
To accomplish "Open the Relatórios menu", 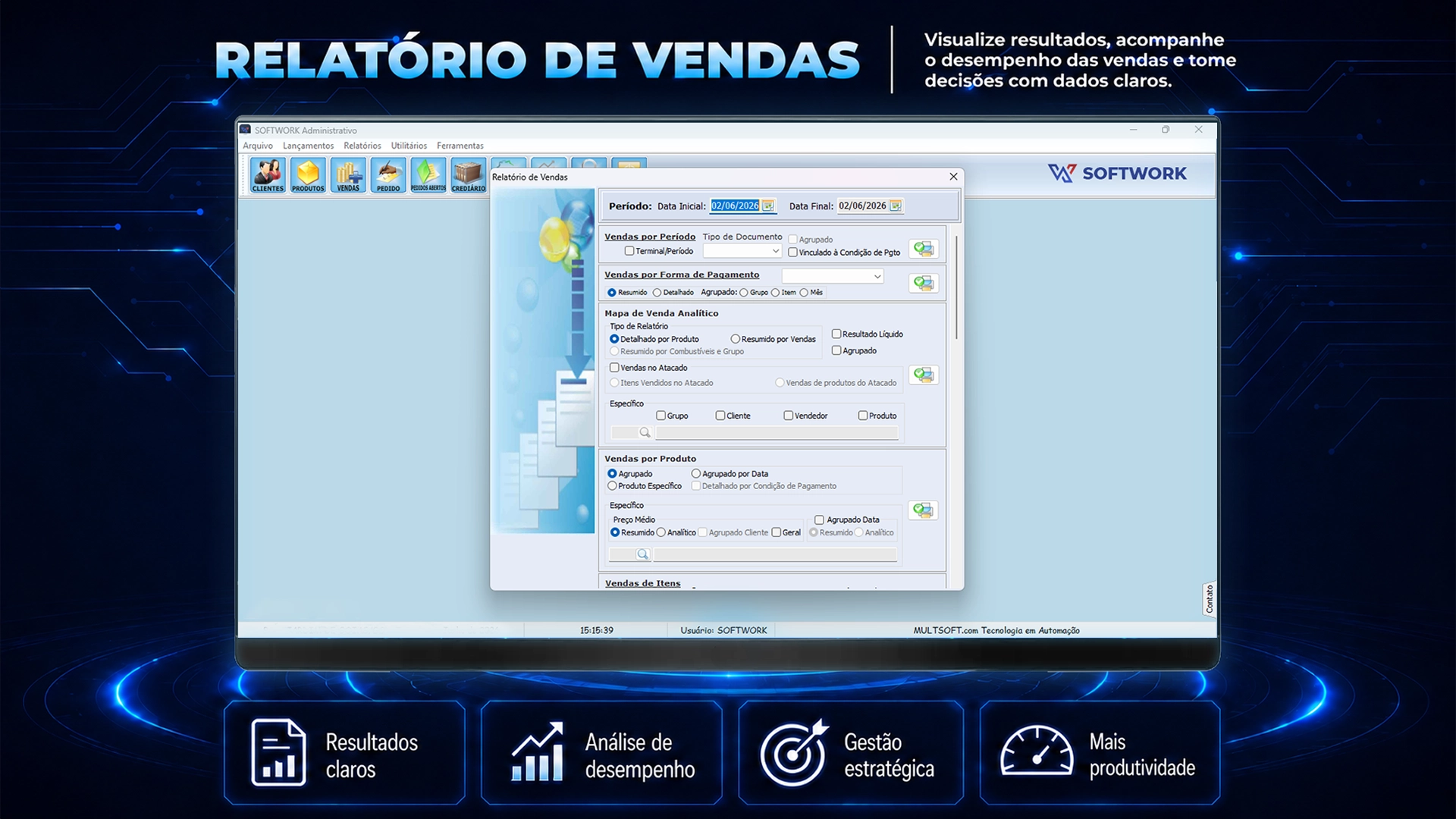I will [362, 146].
